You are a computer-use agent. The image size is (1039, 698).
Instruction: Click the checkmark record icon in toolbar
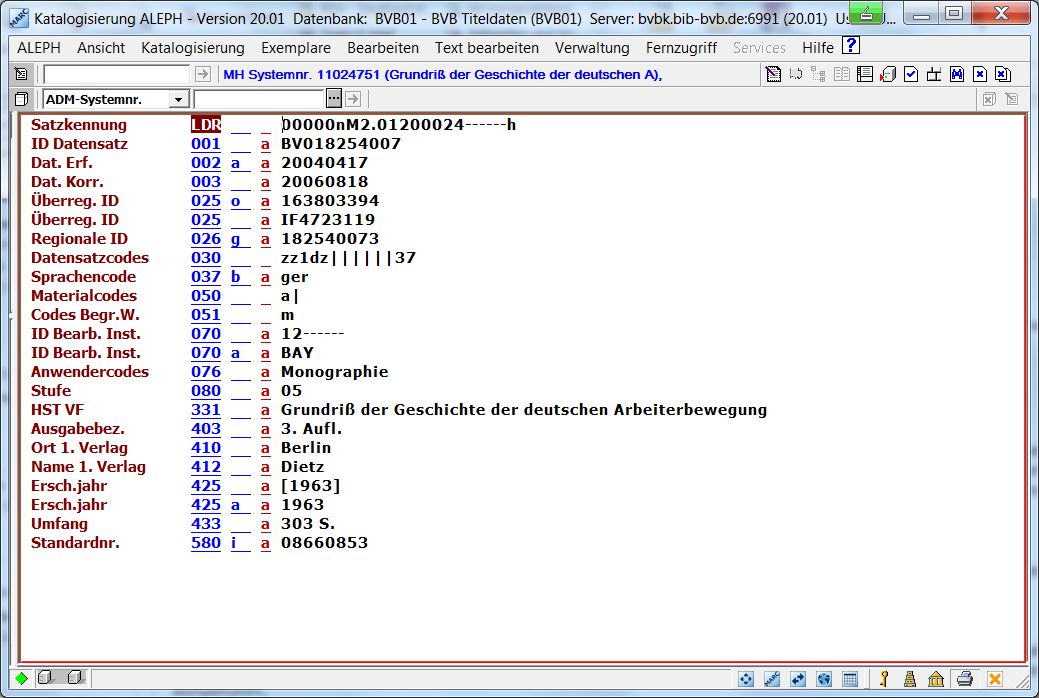910,74
